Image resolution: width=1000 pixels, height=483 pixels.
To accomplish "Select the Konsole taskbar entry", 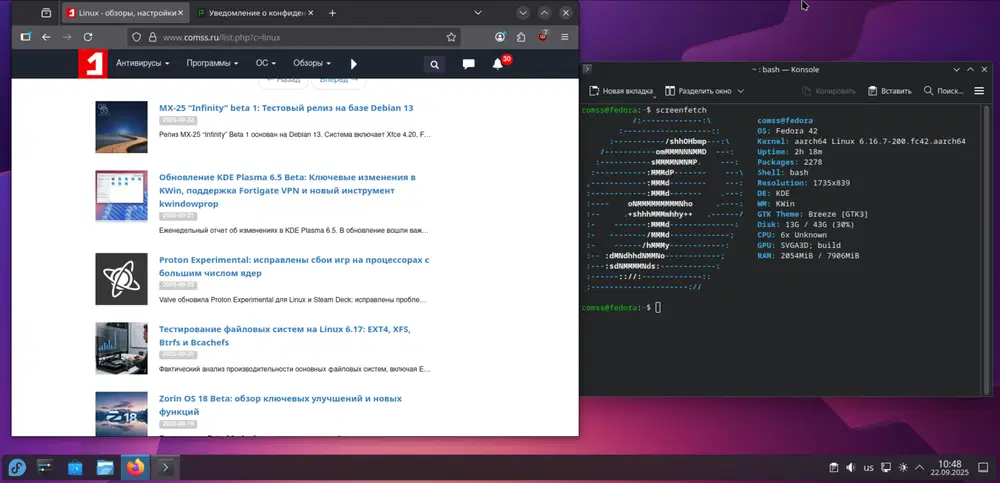I will pyautogui.click(x=165, y=468).
